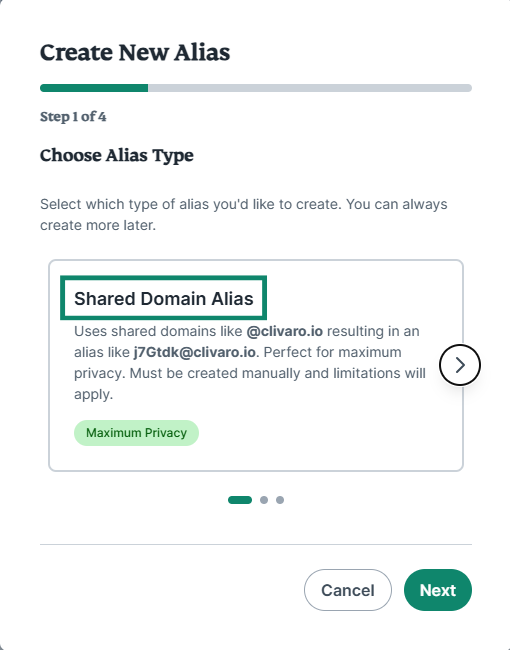The image size is (510, 650).
Task: Click the Maximum Privacy badge
Action: point(136,433)
